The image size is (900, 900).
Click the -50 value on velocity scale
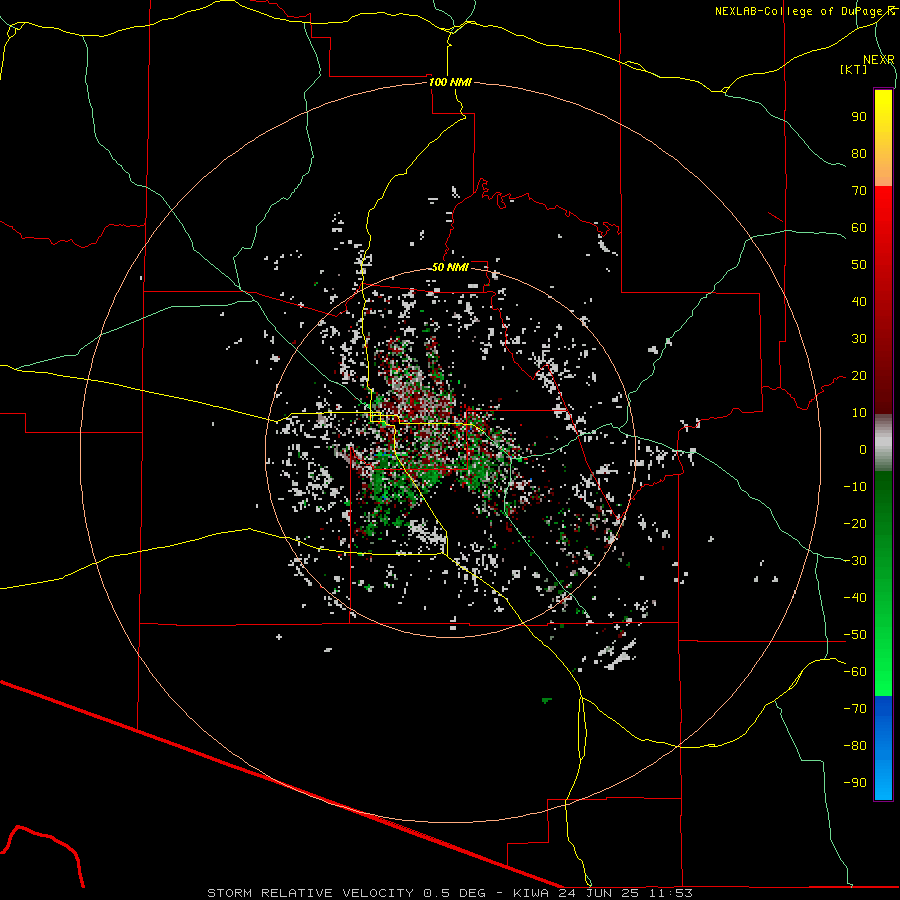click(855, 635)
